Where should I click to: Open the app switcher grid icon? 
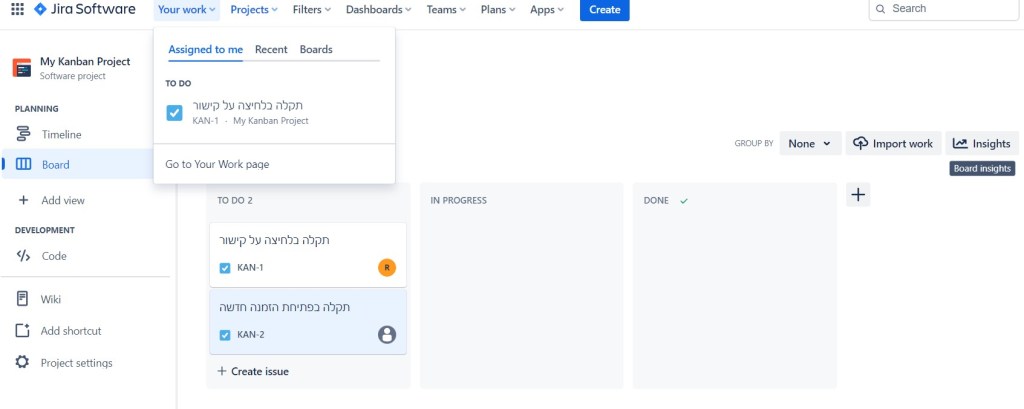17,10
